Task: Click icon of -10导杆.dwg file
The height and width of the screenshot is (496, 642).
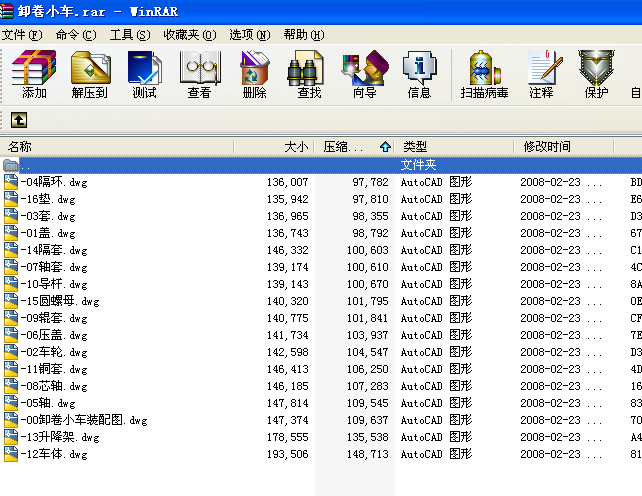Action: pos(11,284)
